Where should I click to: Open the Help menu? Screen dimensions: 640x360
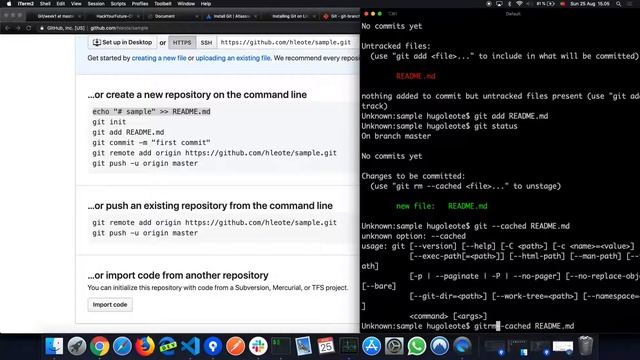(206, 4)
